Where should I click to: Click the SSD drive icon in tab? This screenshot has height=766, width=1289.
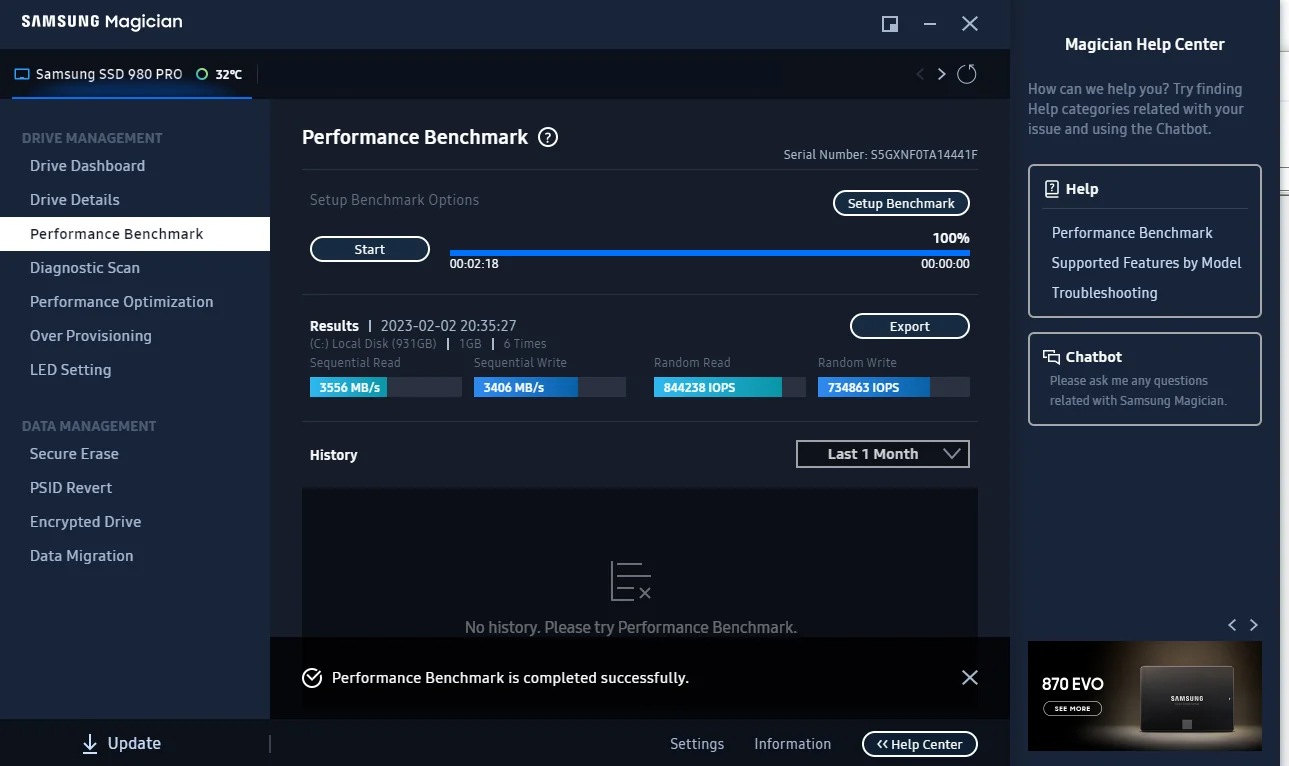coord(22,74)
